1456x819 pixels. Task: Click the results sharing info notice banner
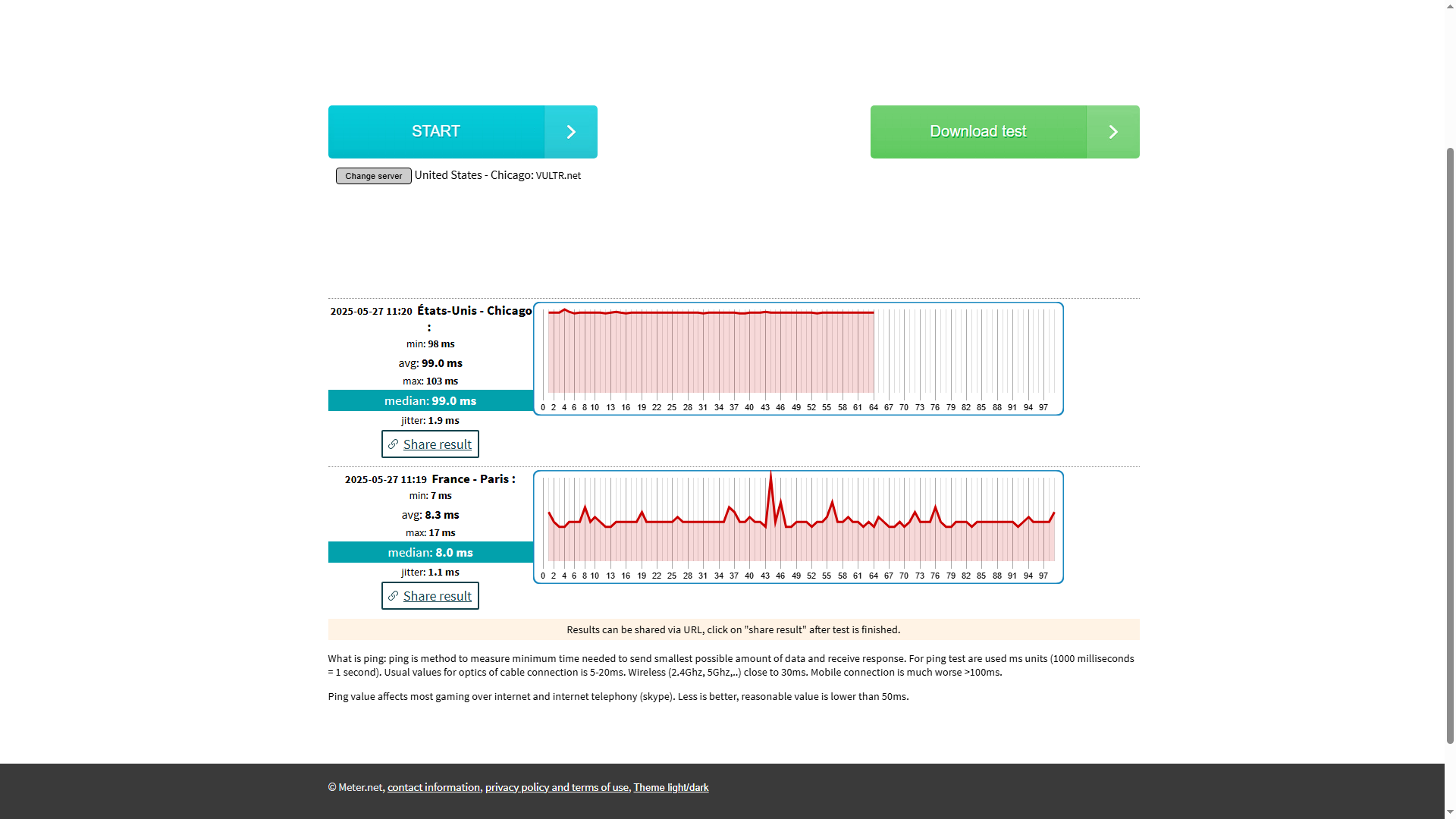pyautogui.click(x=733, y=629)
